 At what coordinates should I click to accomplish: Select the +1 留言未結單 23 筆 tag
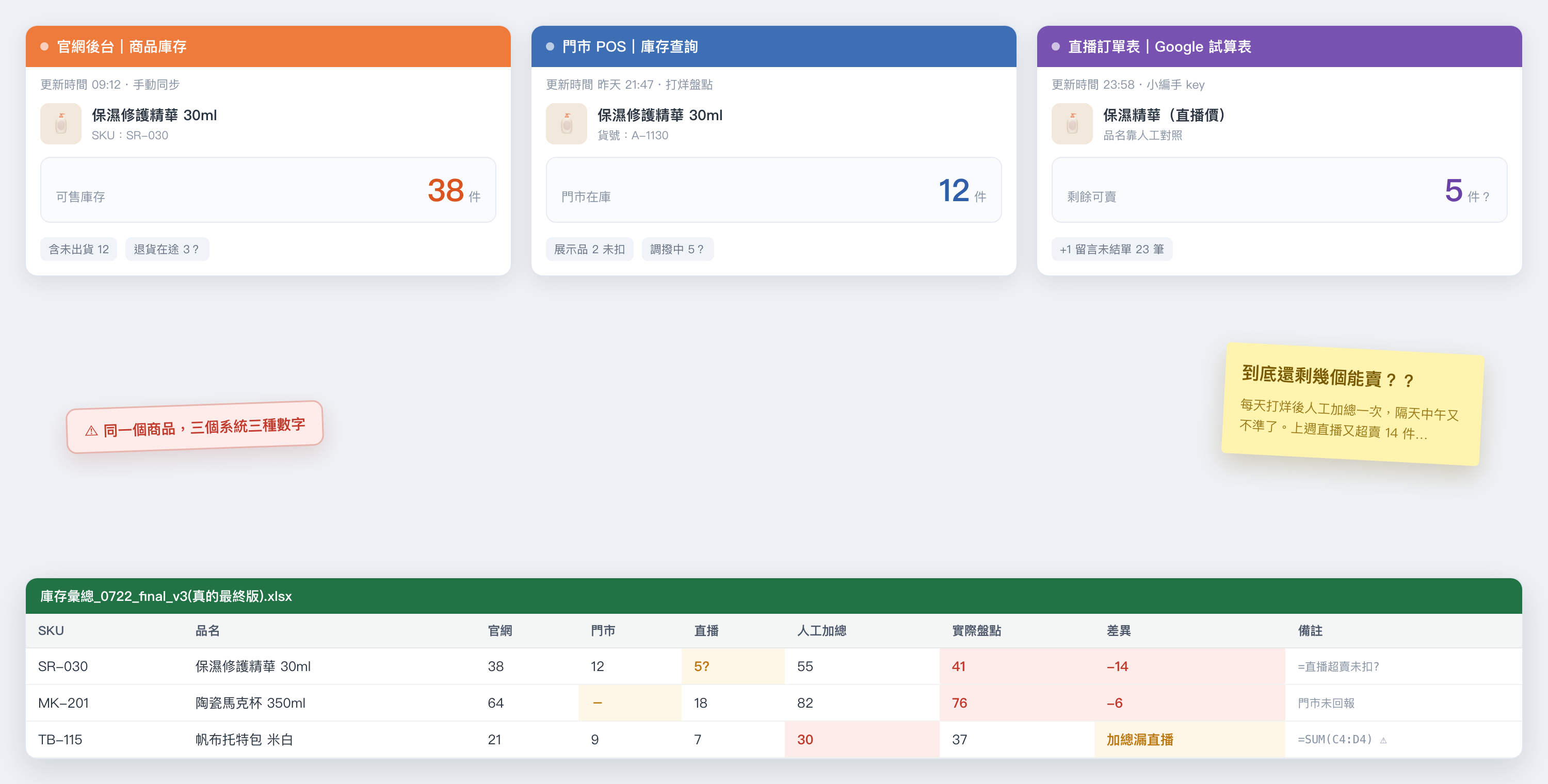click(1112, 249)
